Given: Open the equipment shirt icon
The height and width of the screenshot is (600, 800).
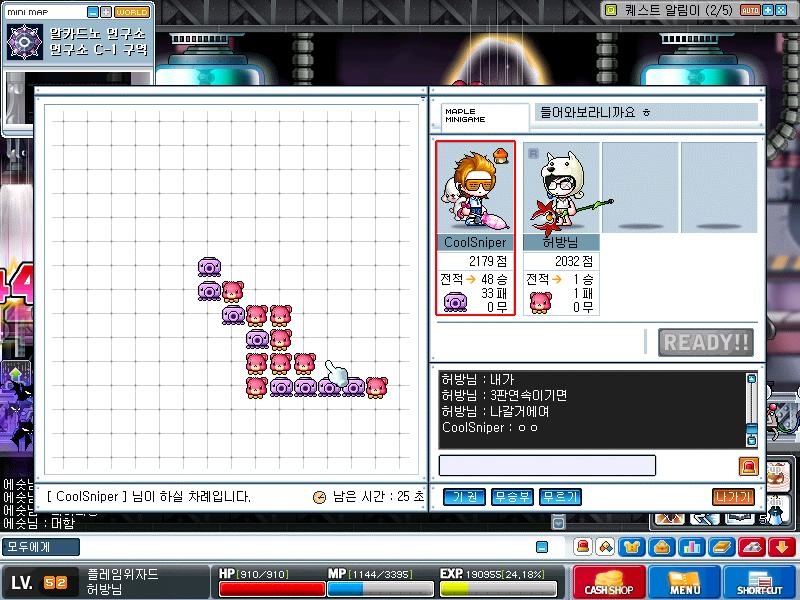Looking at the screenshot, I should pyautogui.click(x=632, y=547).
